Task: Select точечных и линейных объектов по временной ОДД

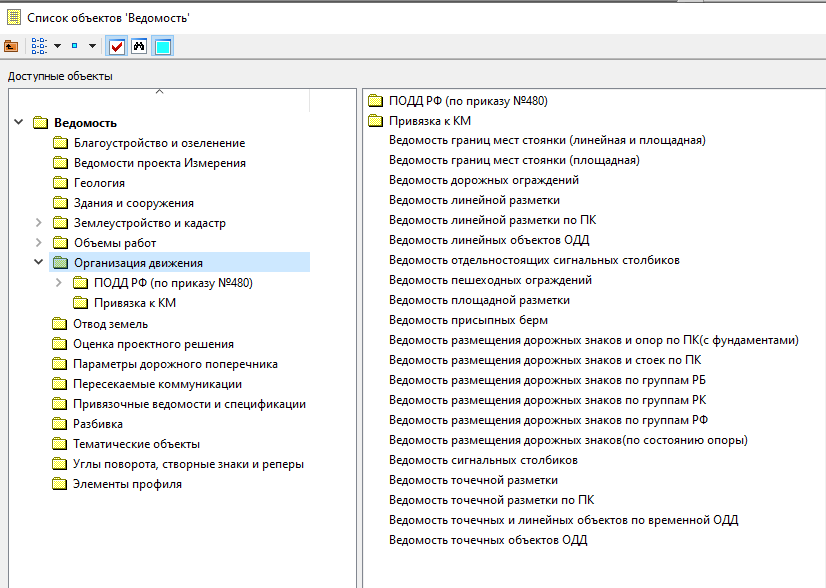Action: tap(564, 521)
